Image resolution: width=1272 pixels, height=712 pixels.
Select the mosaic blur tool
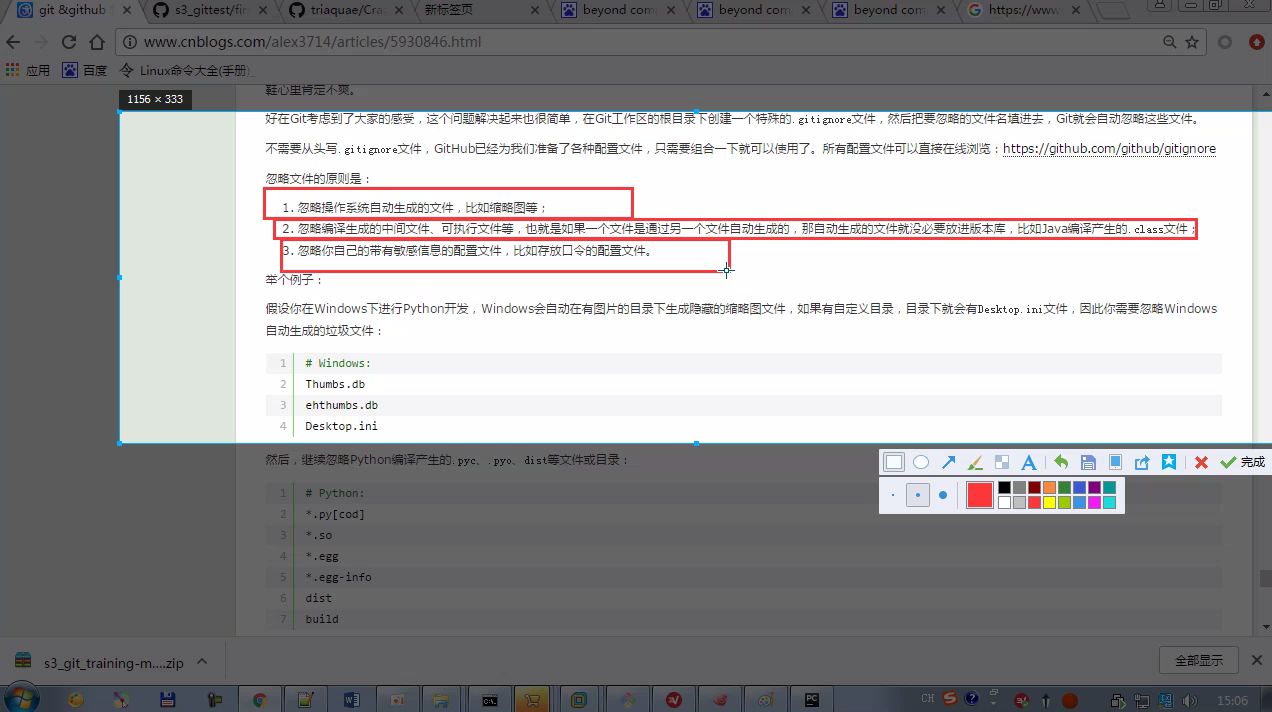pos(1001,462)
